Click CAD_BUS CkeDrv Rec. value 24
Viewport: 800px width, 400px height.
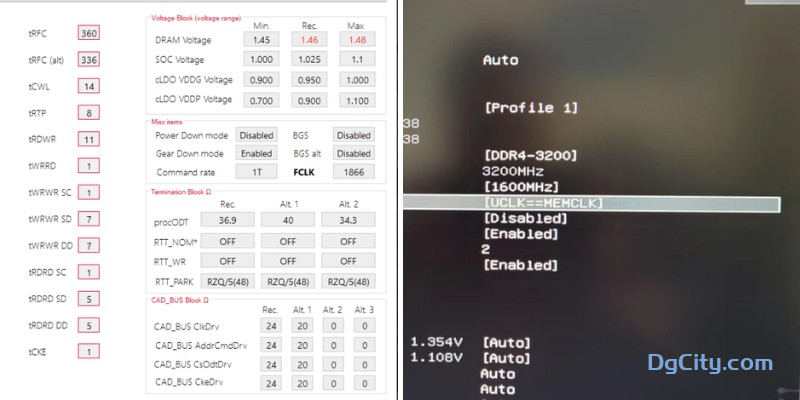point(271,383)
